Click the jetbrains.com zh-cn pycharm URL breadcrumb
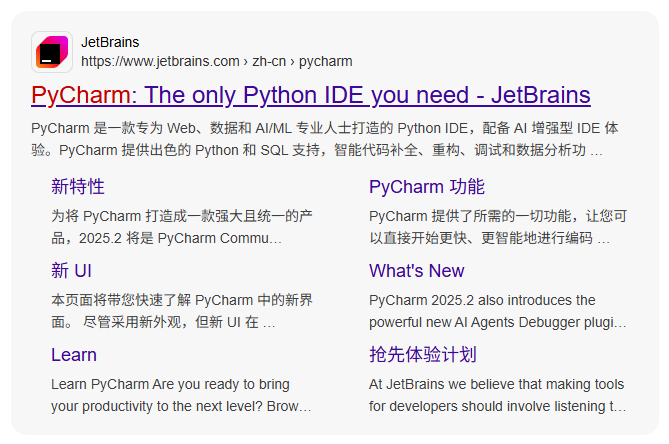669x444 pixels. [x=217, y=61]
